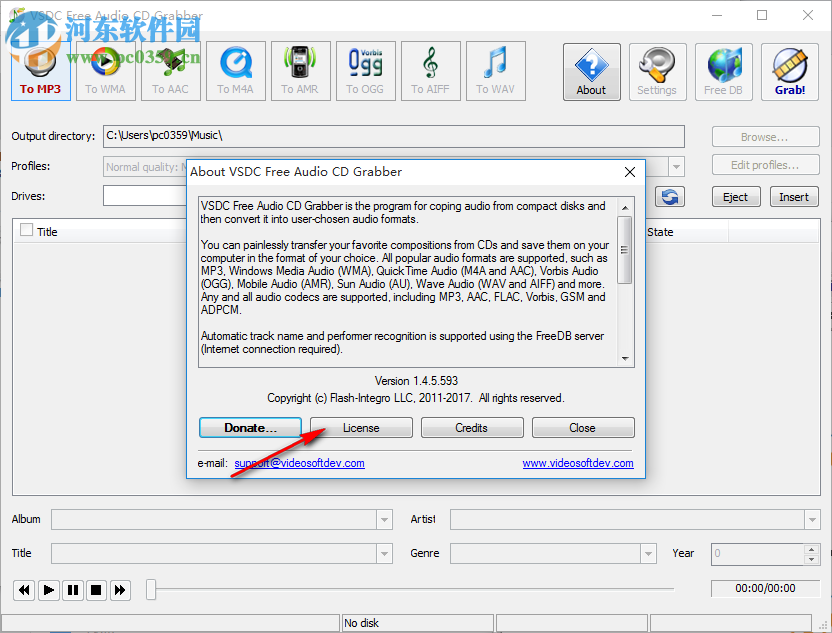The height and width of the screenshot is (633, 832).
Task: Open the Settings panel
Action: tap(657, 71)
